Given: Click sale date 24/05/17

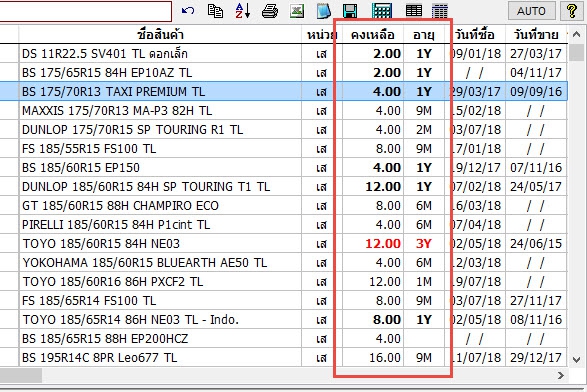Looking at the screenshot, I should click(536, 186).
